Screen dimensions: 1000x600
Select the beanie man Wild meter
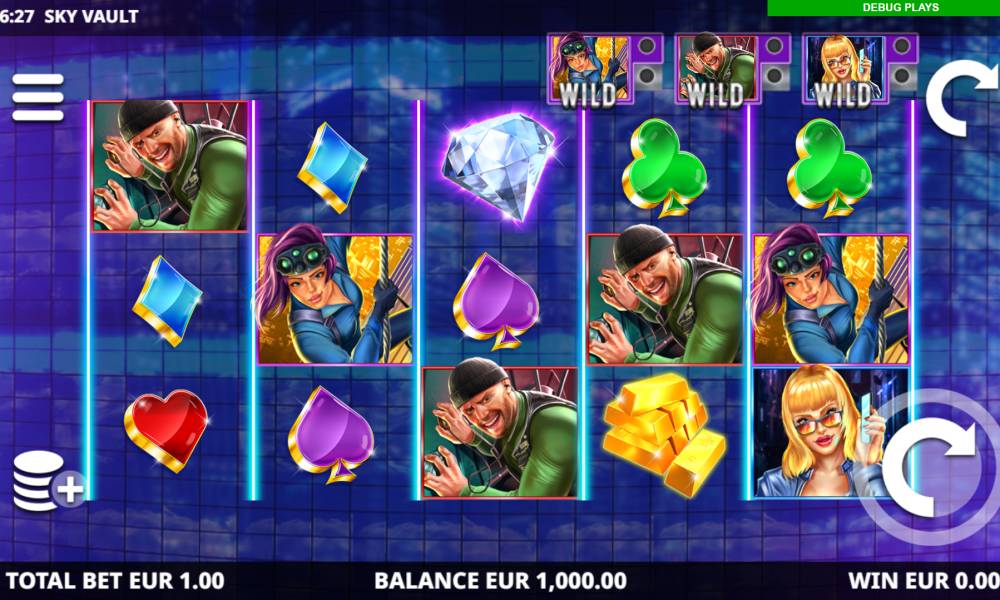coord(732,69)
